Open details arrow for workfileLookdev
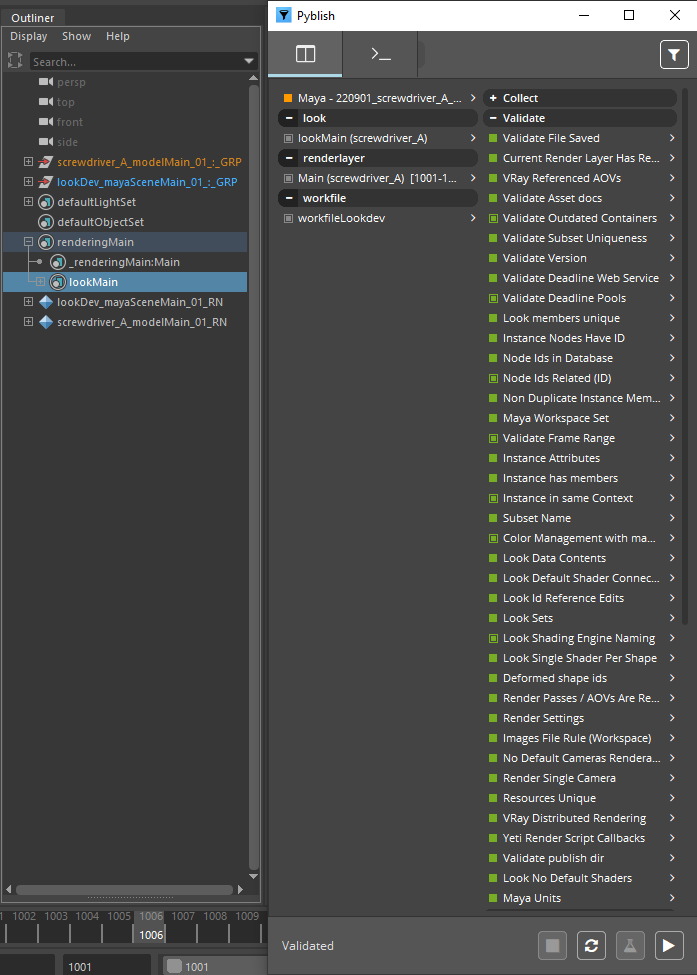 pos(473,218)
